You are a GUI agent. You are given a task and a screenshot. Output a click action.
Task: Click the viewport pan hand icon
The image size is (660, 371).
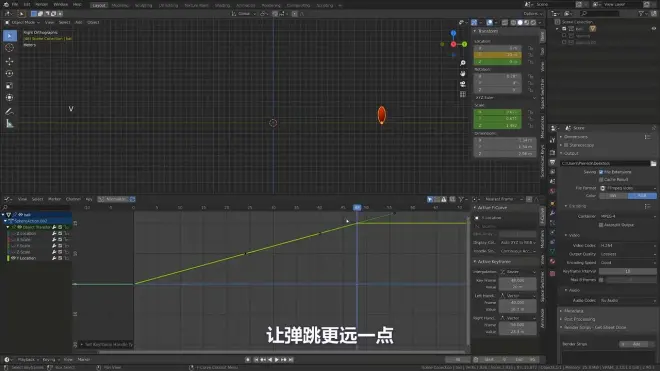tap(463, 74)
